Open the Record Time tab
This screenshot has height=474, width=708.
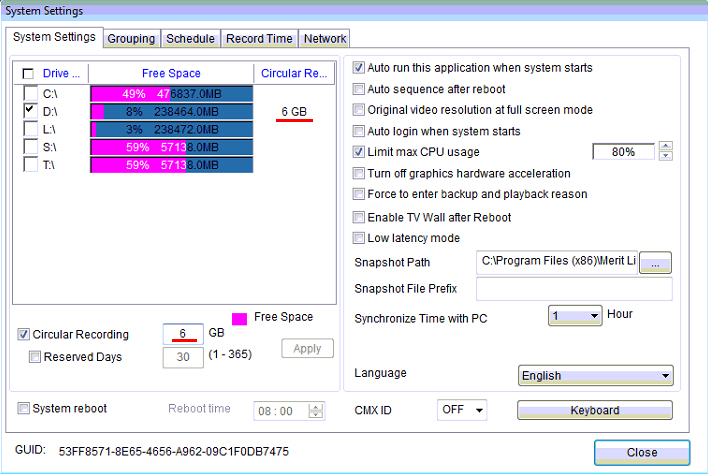pos(259,39)
